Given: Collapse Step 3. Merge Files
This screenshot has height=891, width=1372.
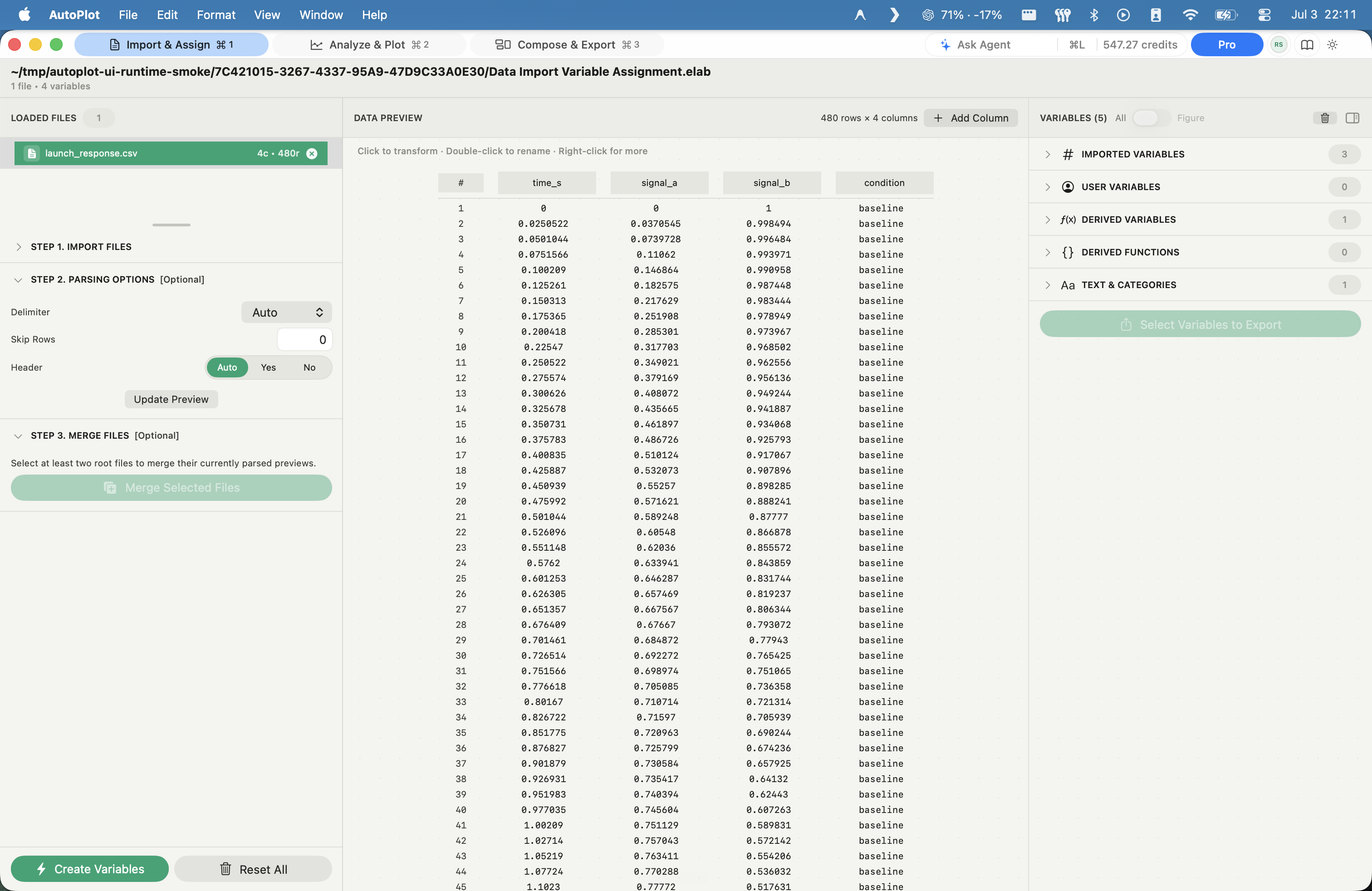Looking at the screenshot, I should pos(19,436).
